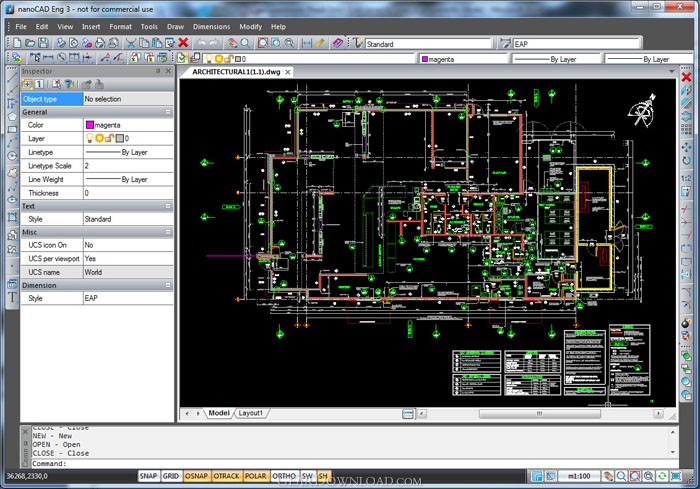The height and width of the screenshot is (489, 700).
Task: Close the Inspector panel
Action: (x=169, y=71)
